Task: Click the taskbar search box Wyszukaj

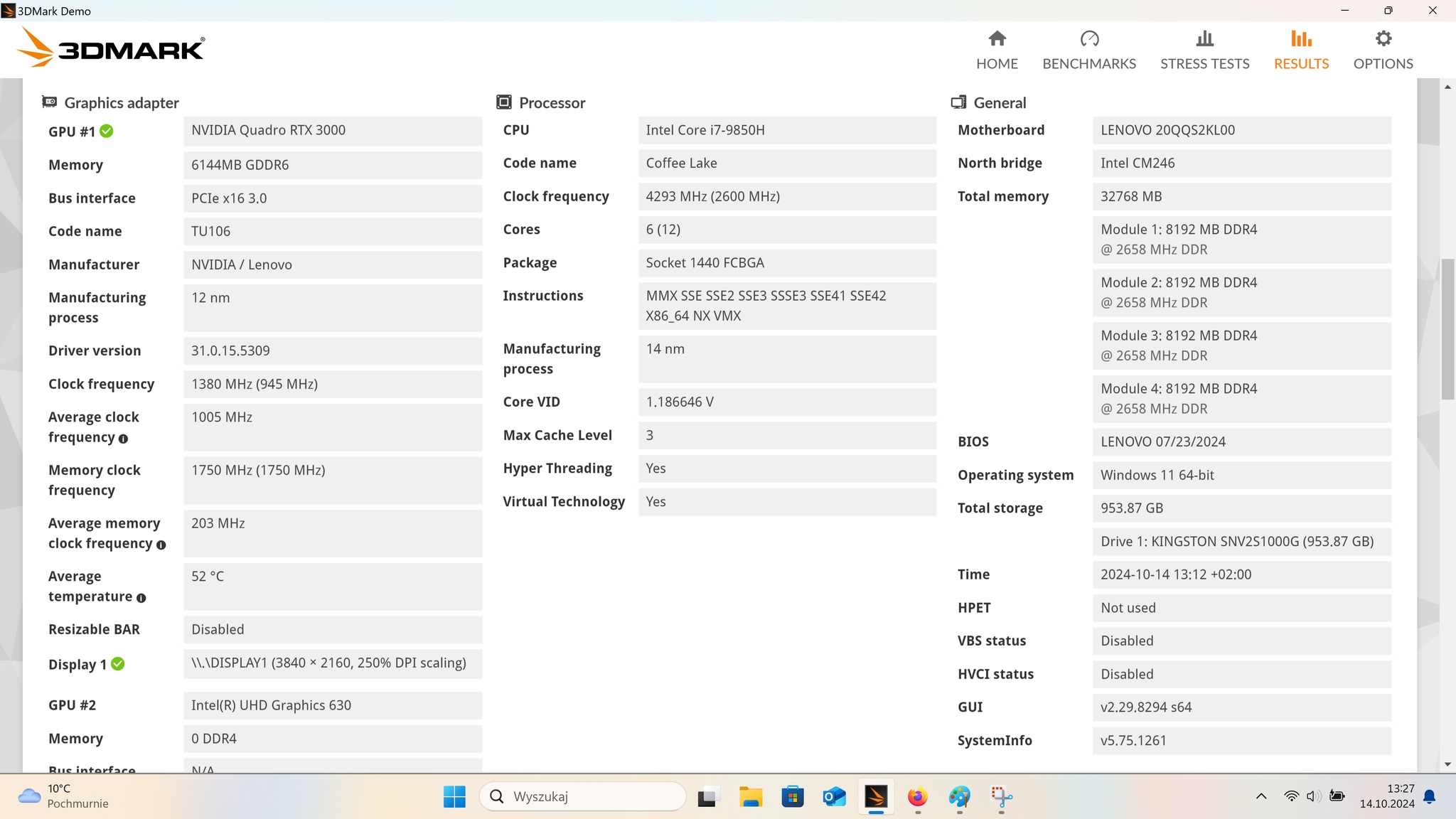Action: tap(583, 796)
